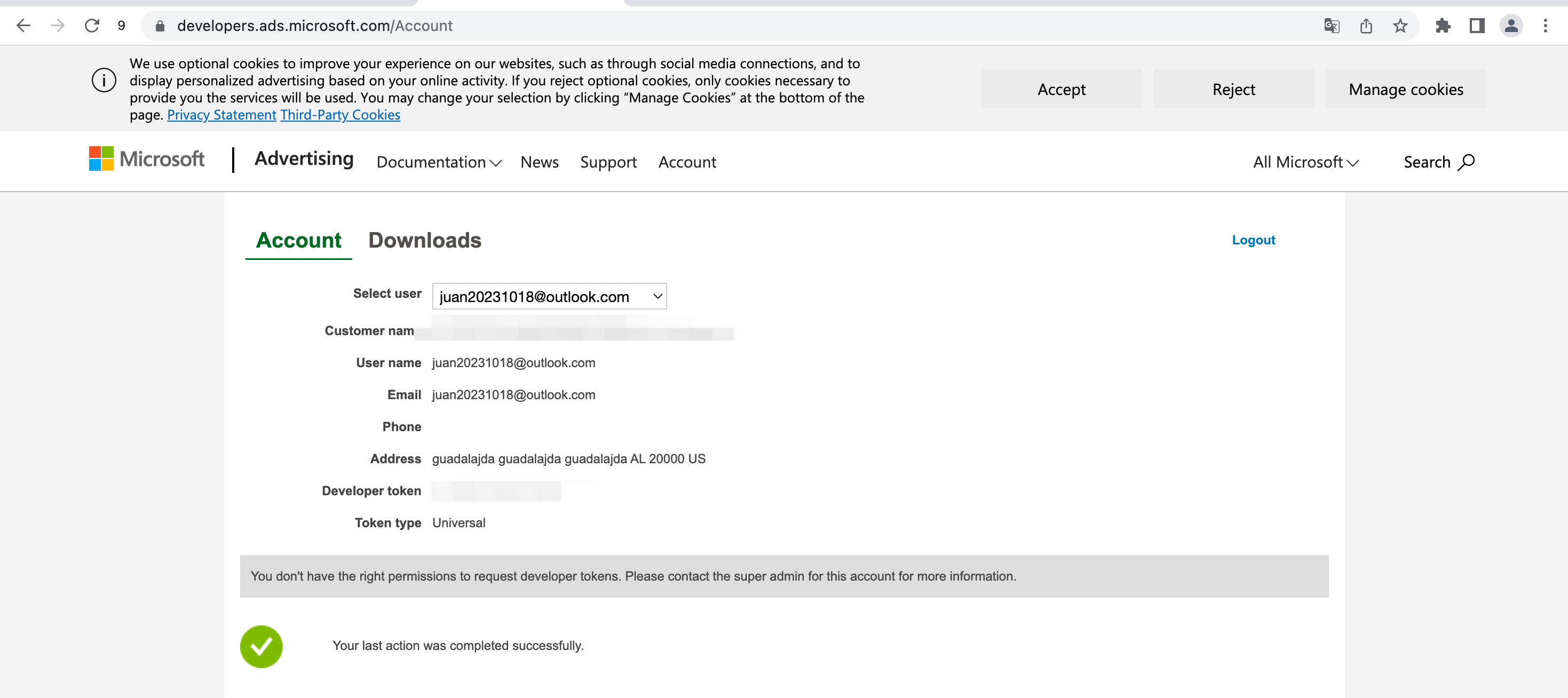Reload the current page

92,26
